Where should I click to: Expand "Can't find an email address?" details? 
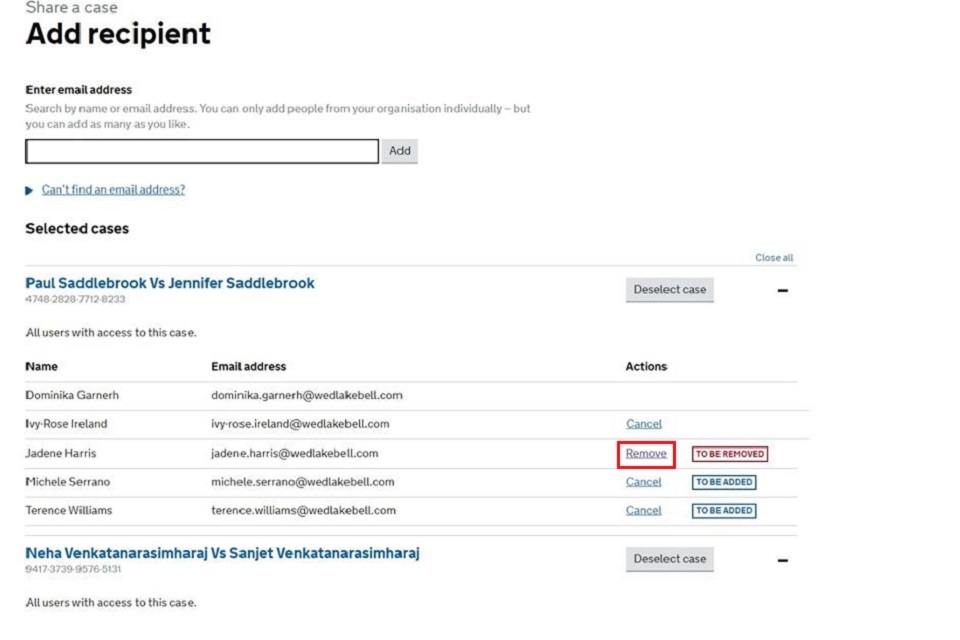[112, 190]
